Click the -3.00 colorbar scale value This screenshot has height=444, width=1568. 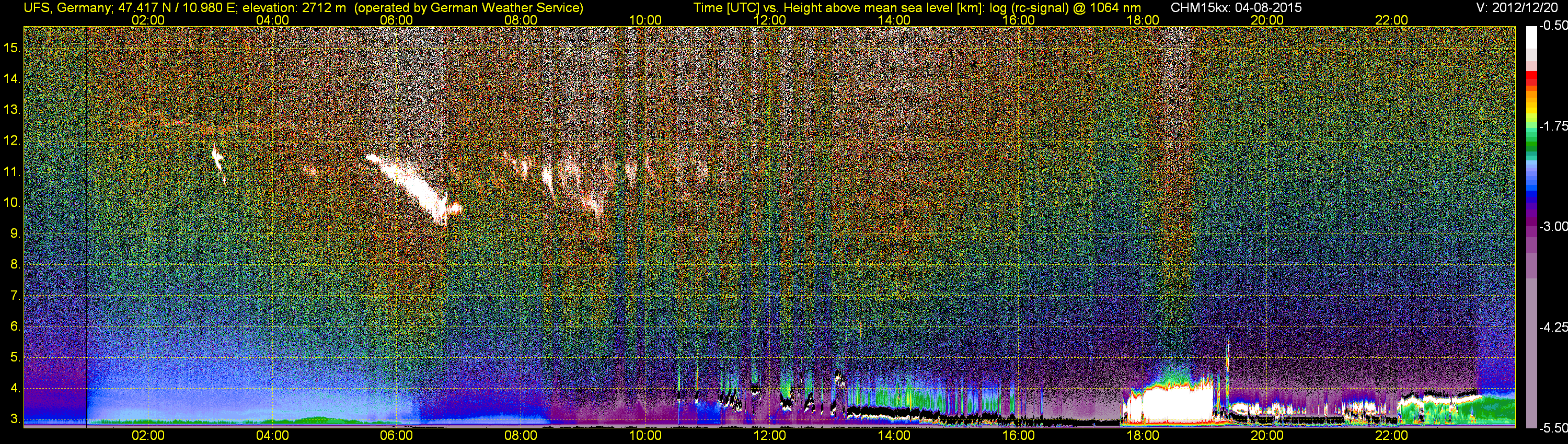pos(1554,226)
